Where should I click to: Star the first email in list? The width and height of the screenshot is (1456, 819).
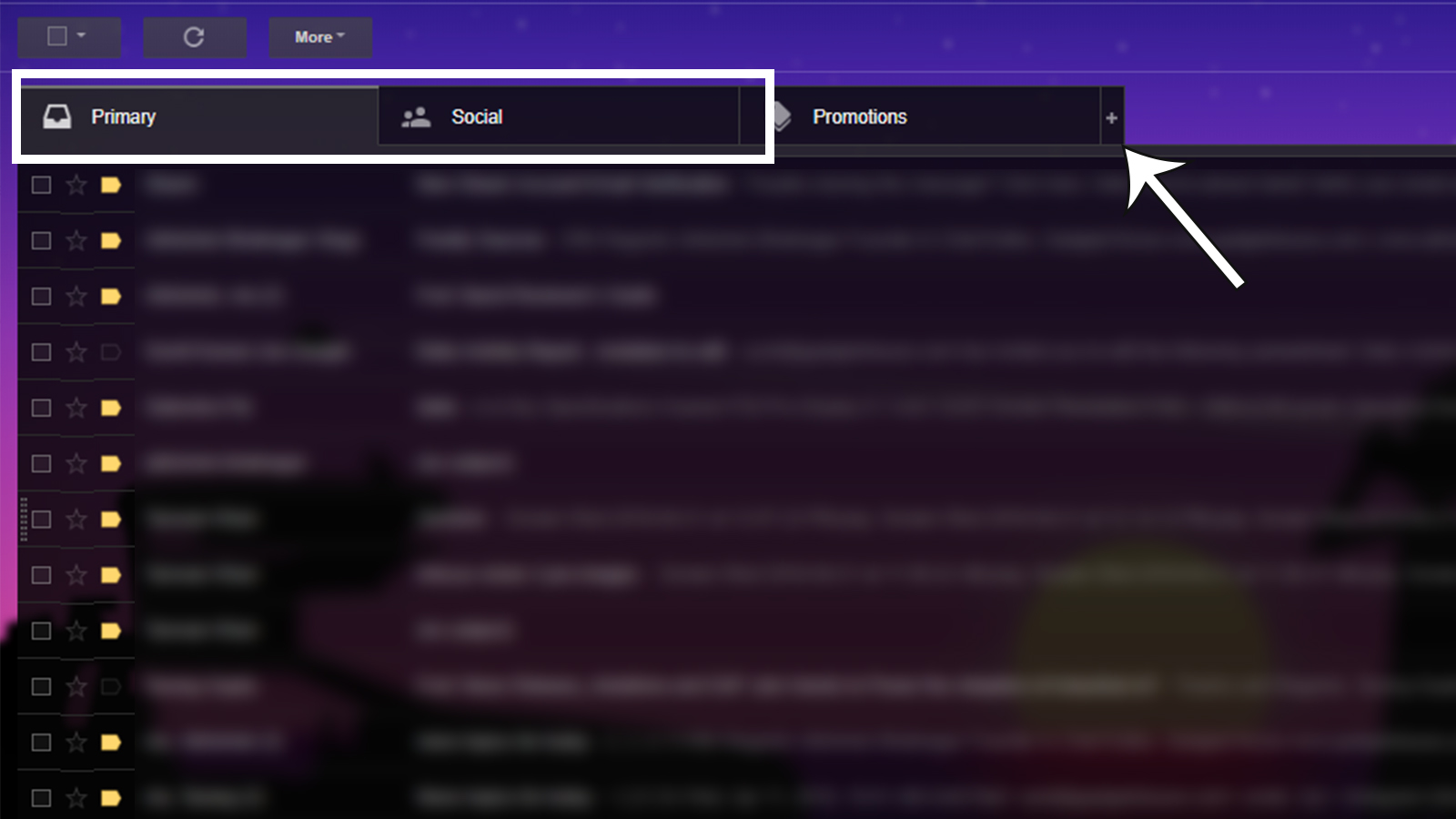[76, 185]
